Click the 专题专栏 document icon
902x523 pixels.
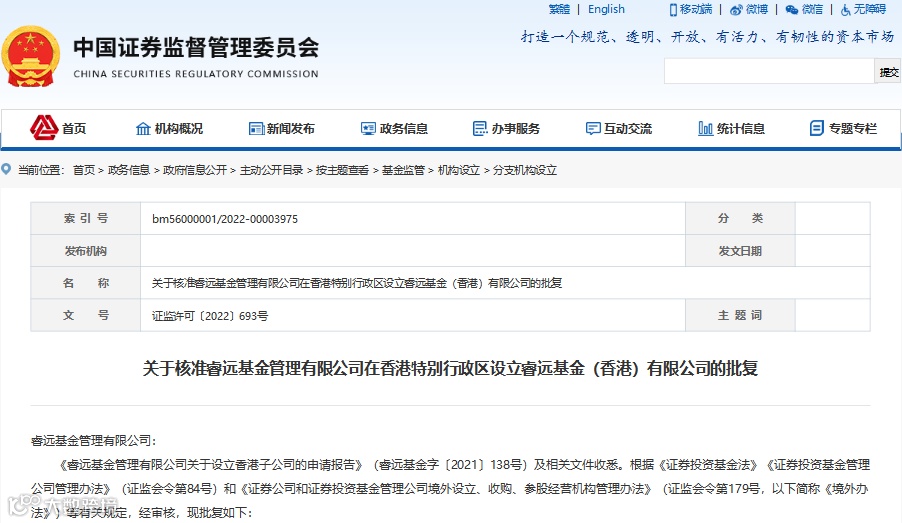click(816, 128)
